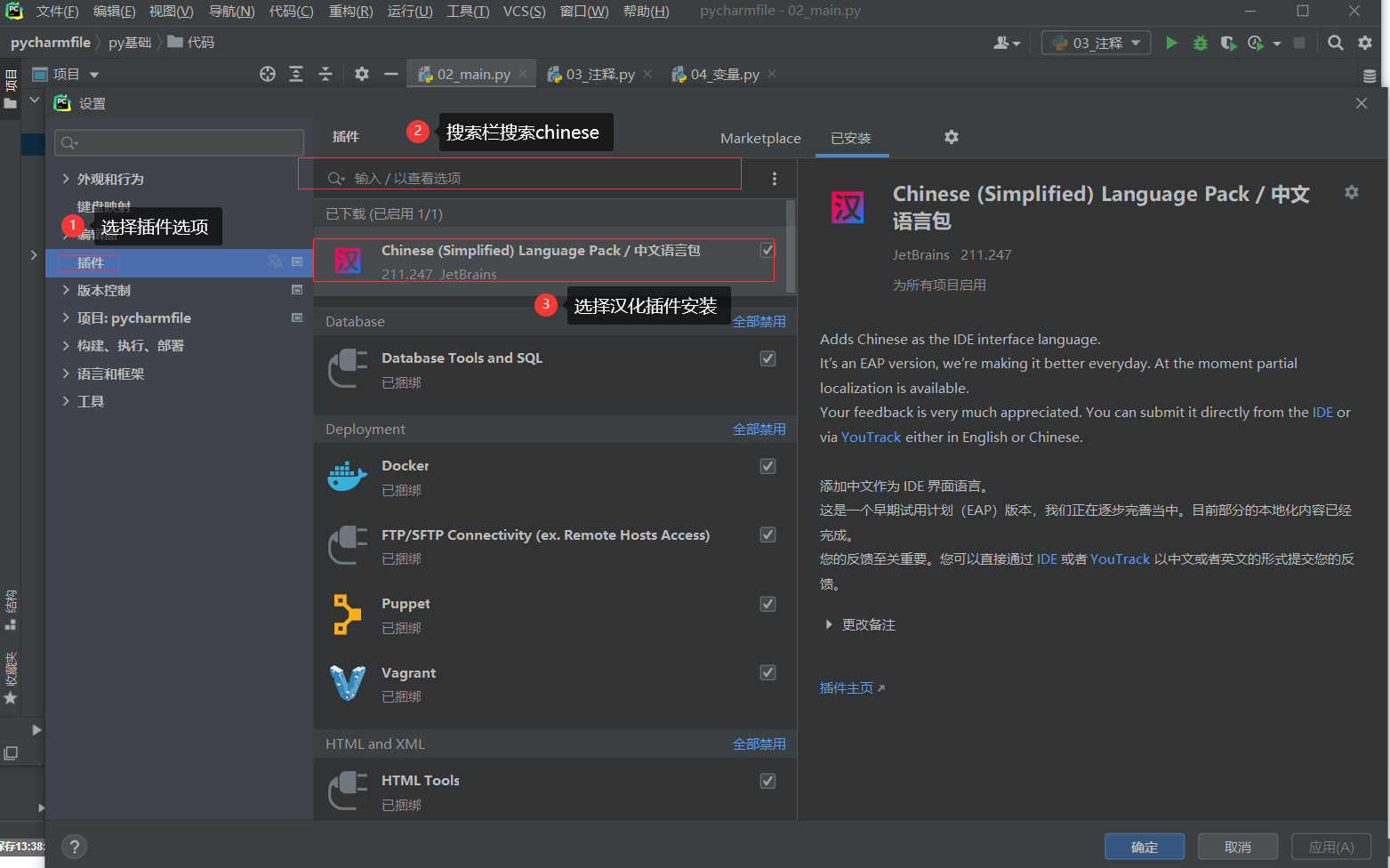Run with coverage shield icon
1390x868 pixels.
[1228, 43]
